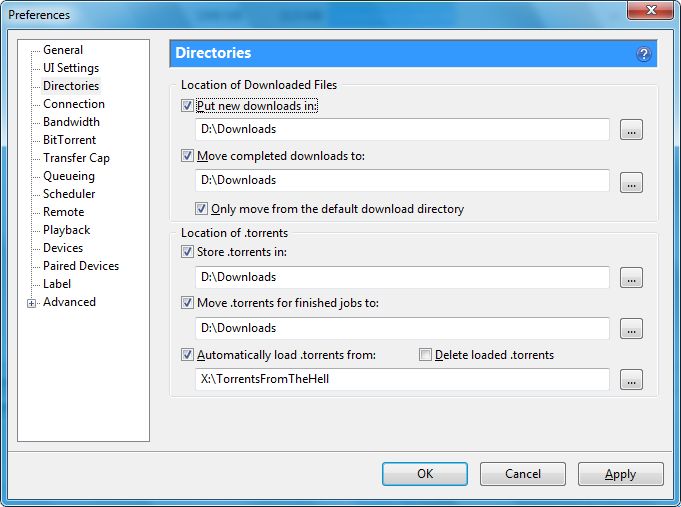The image size is (681, 507).
Task: Browse folder for Put new downloads in
Action: click(631, 130)
